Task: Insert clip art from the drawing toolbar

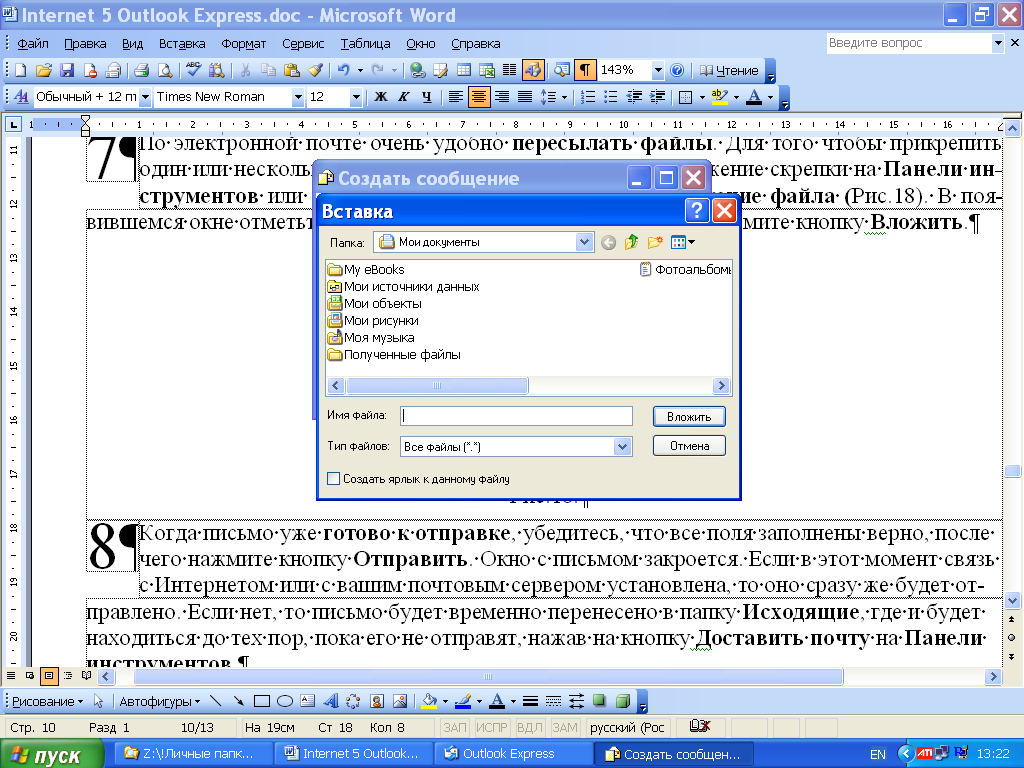Action: pyautogui.click(x=377, y=701)
